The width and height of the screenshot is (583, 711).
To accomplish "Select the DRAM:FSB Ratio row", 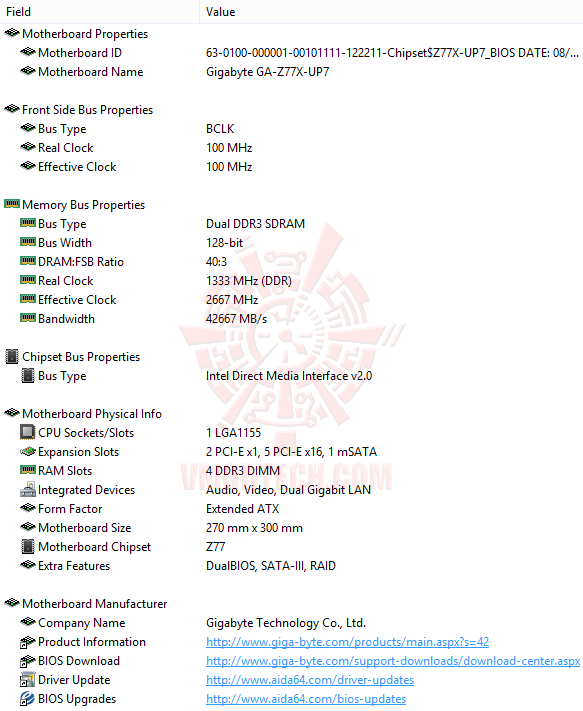I will coord(292,262).
